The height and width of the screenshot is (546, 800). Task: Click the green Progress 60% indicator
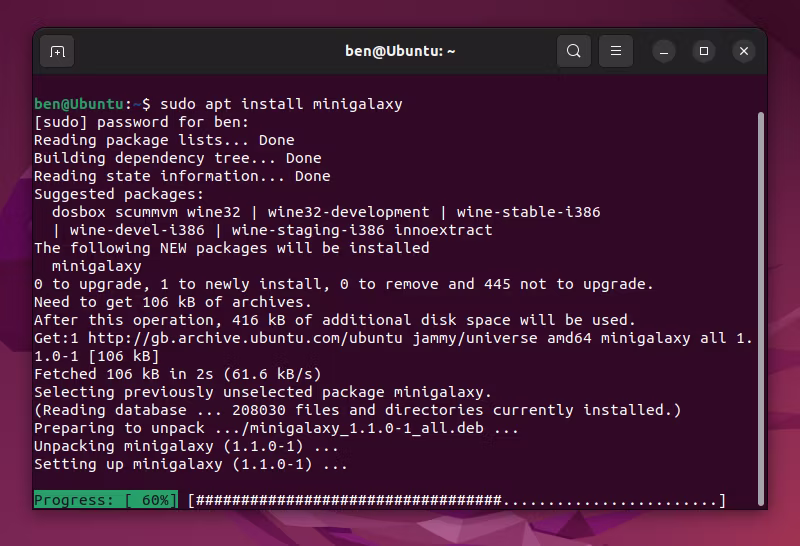point(105,500)
